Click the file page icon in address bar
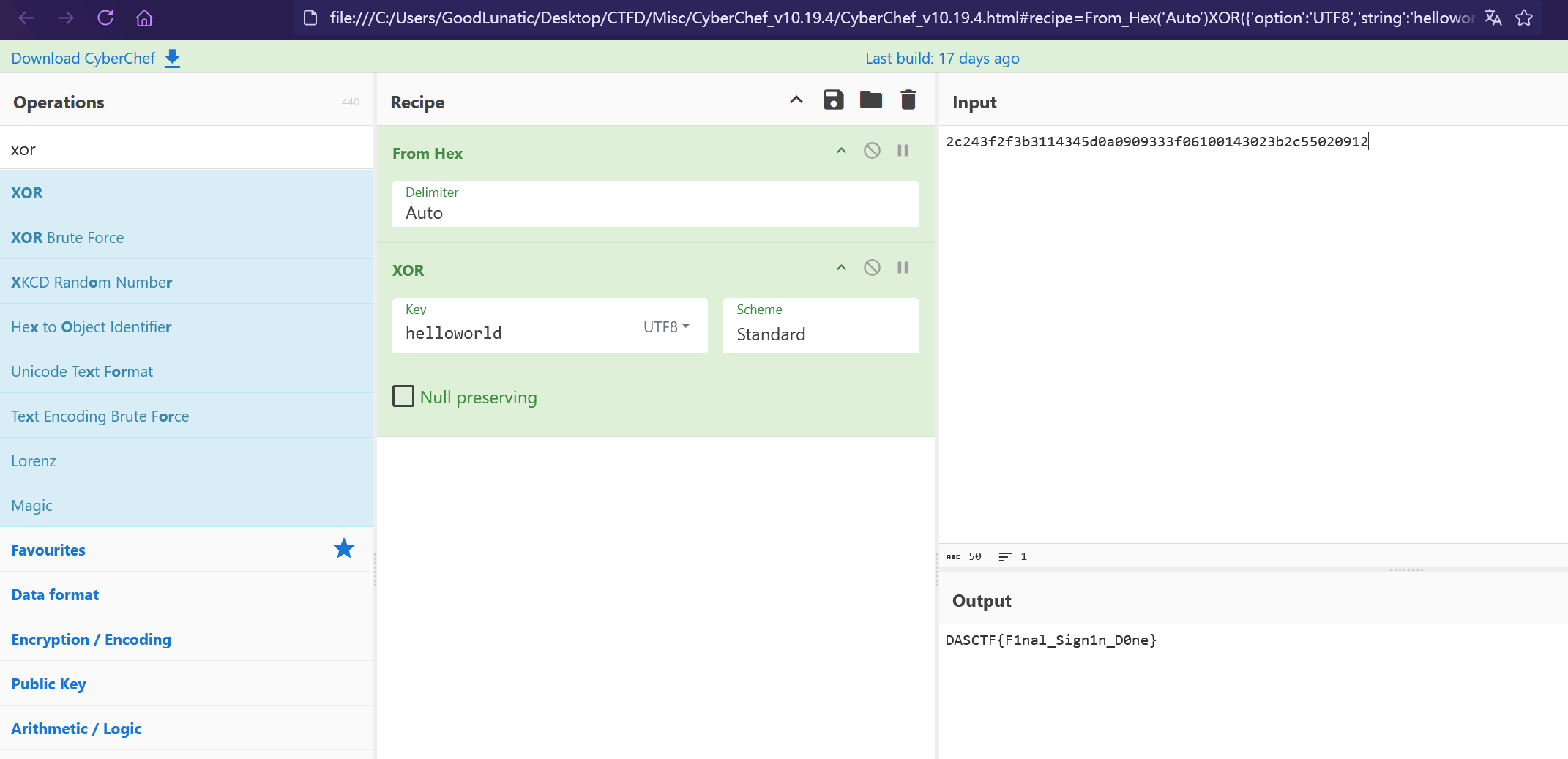Image resolution: width=1568 pixels, height=759 pixels. 310,18
